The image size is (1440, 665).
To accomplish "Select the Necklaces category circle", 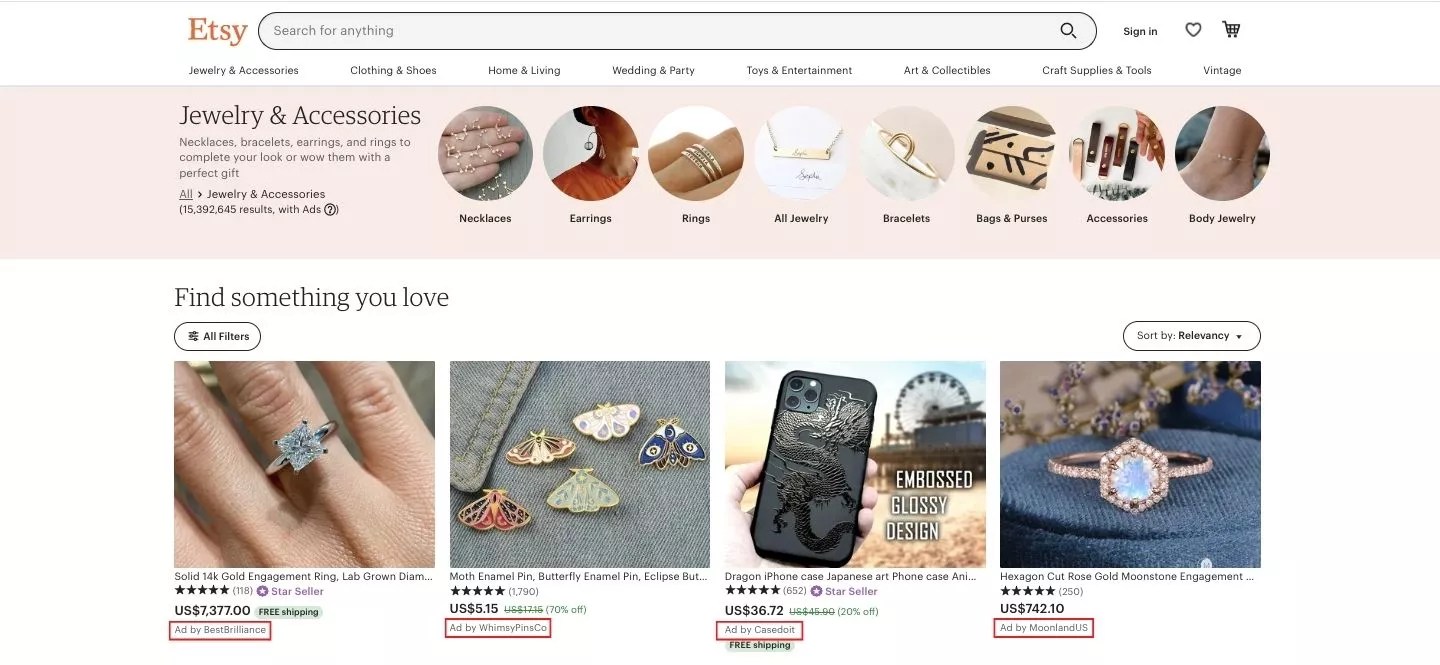I will tap(485, 154).
